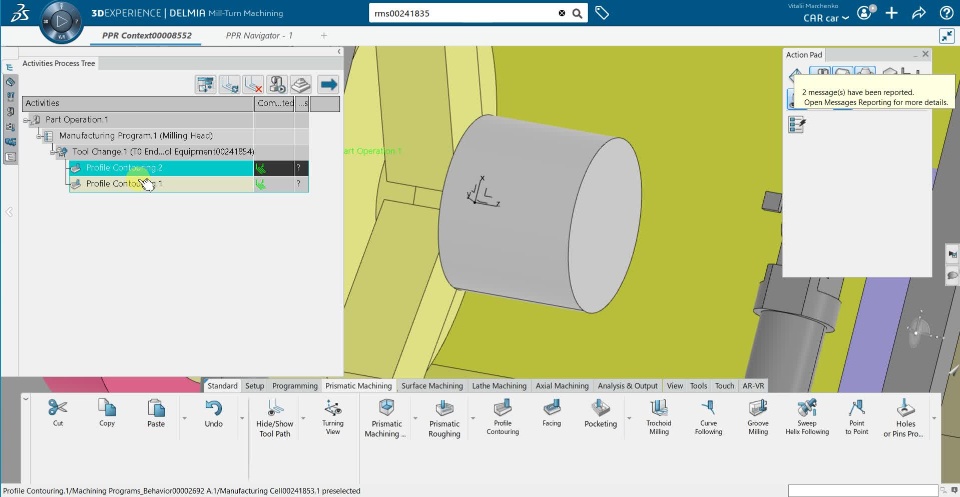Clear the search field text
Screen dimensions: 960x497
tap(561, 13)
